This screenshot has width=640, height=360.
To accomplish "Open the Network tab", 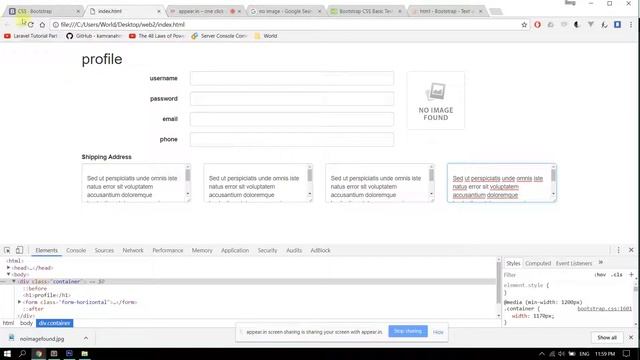I will point(133,250).
